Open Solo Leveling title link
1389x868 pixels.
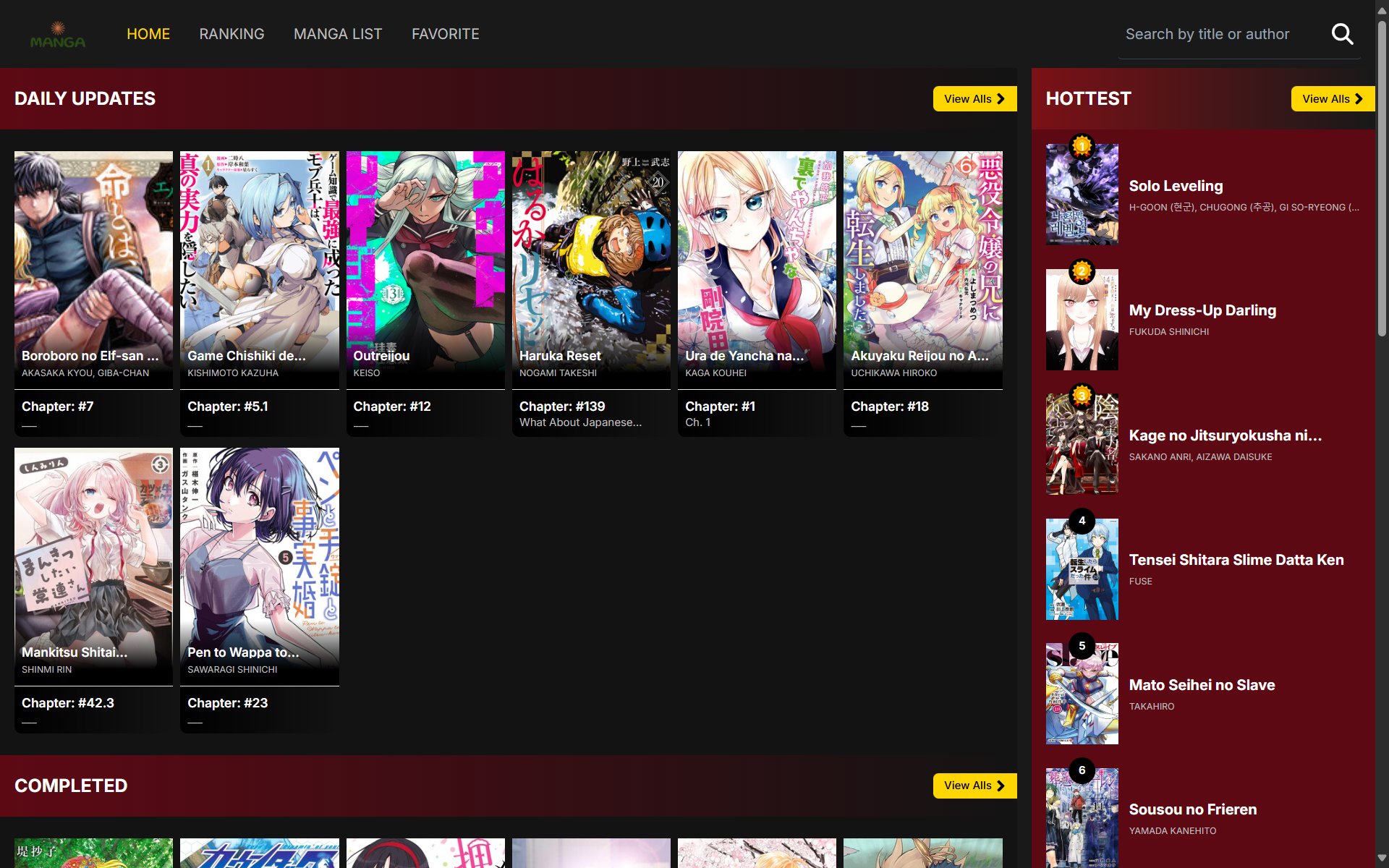tap(1176, 186)
